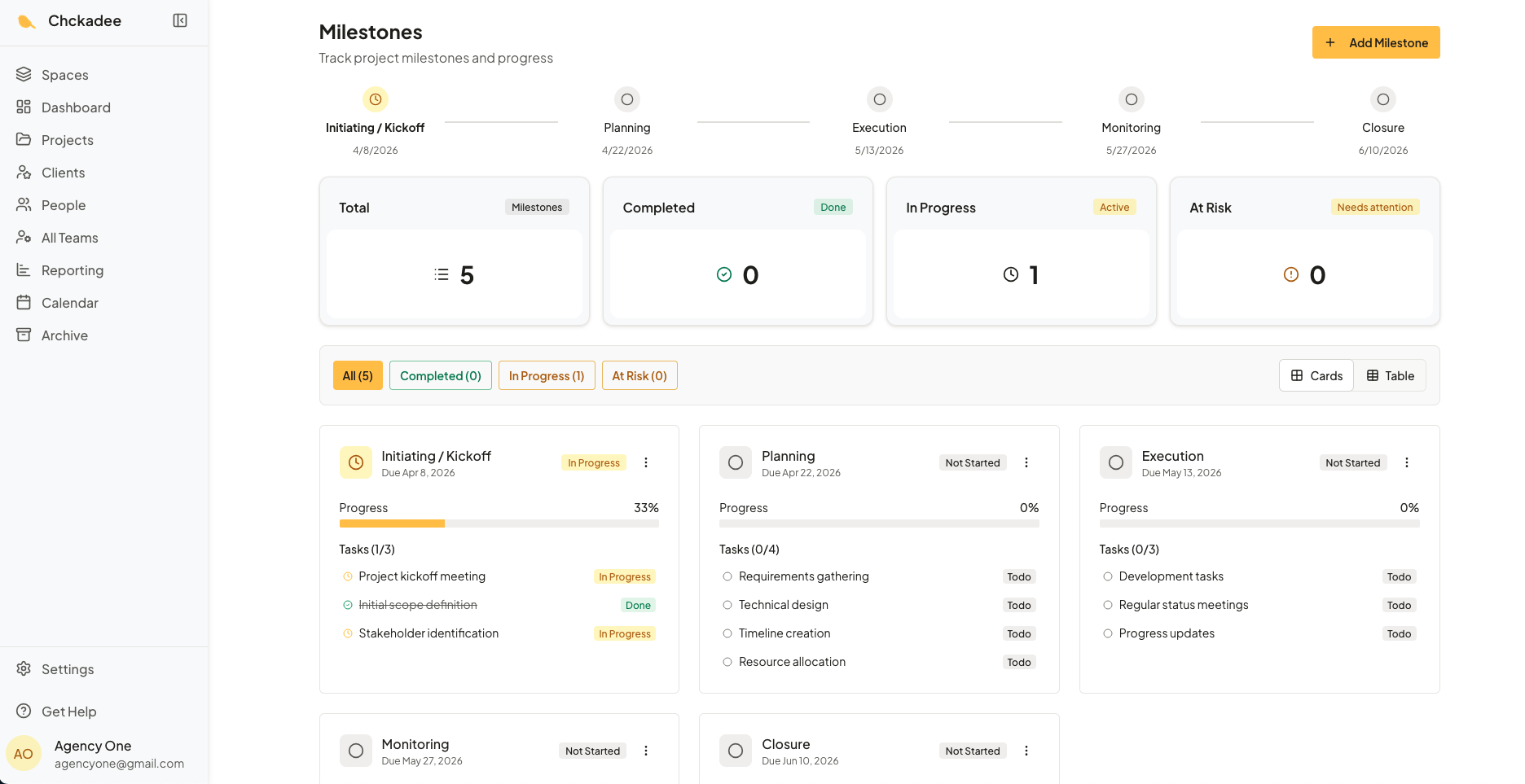Click the Settings gear icon
This screenshot has height=784, width=1525.
[24, 668]
